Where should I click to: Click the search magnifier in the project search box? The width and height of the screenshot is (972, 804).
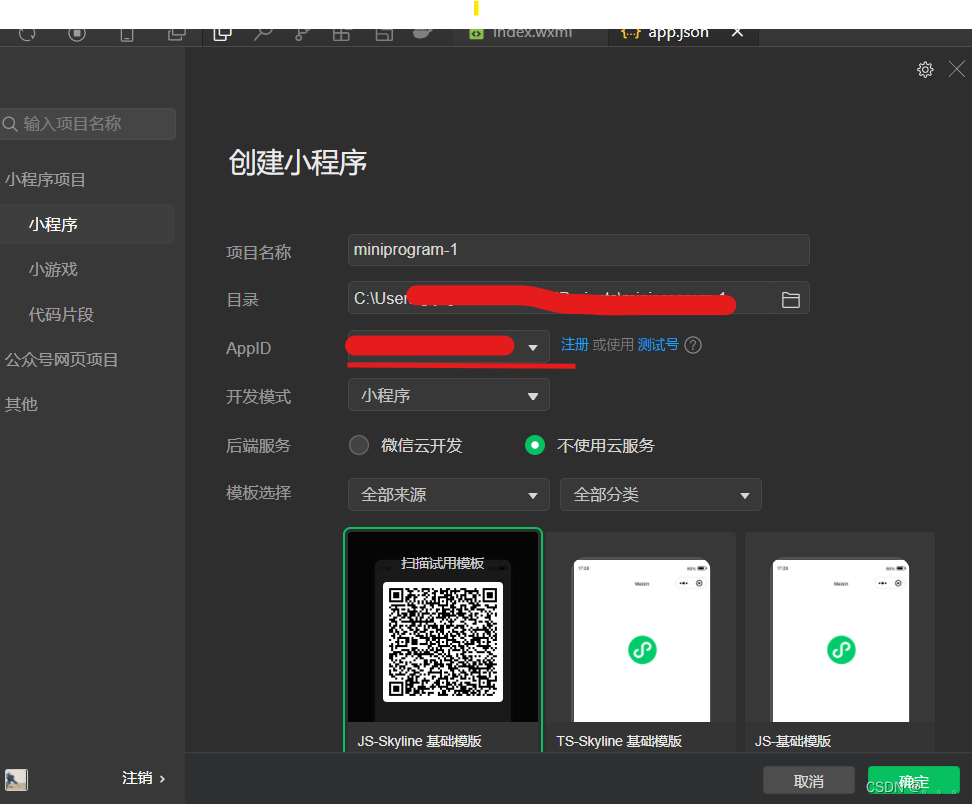click(10, 124)
